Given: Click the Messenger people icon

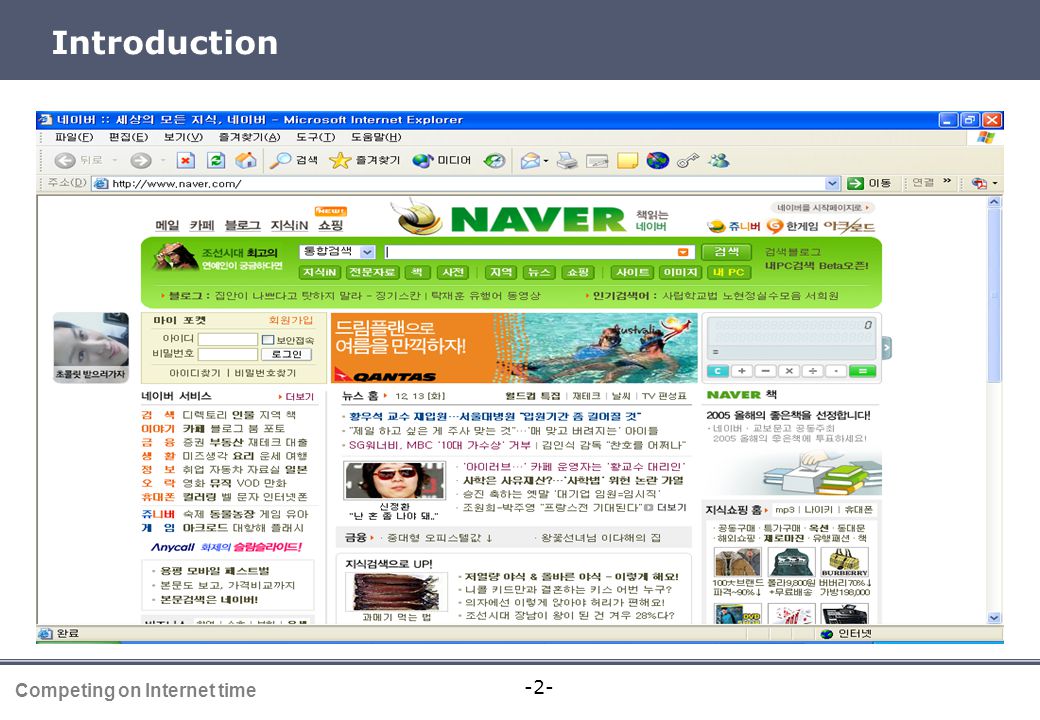Looking at the screenshot, I should click(x=718, y=160).
